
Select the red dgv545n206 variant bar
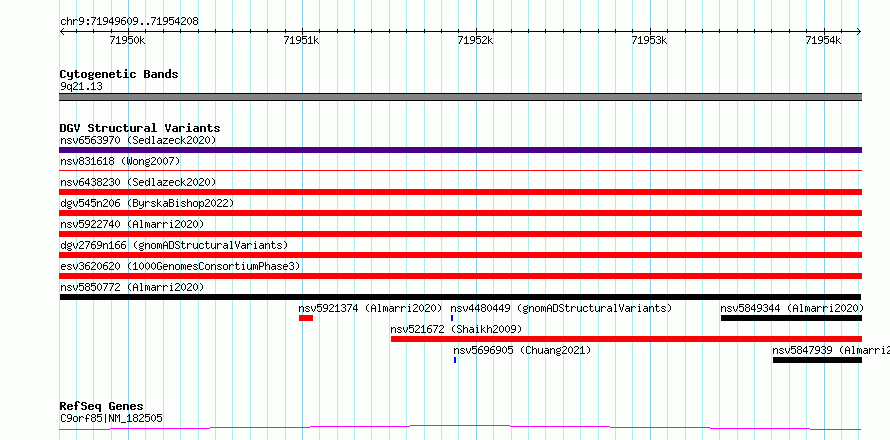point(460,213)
